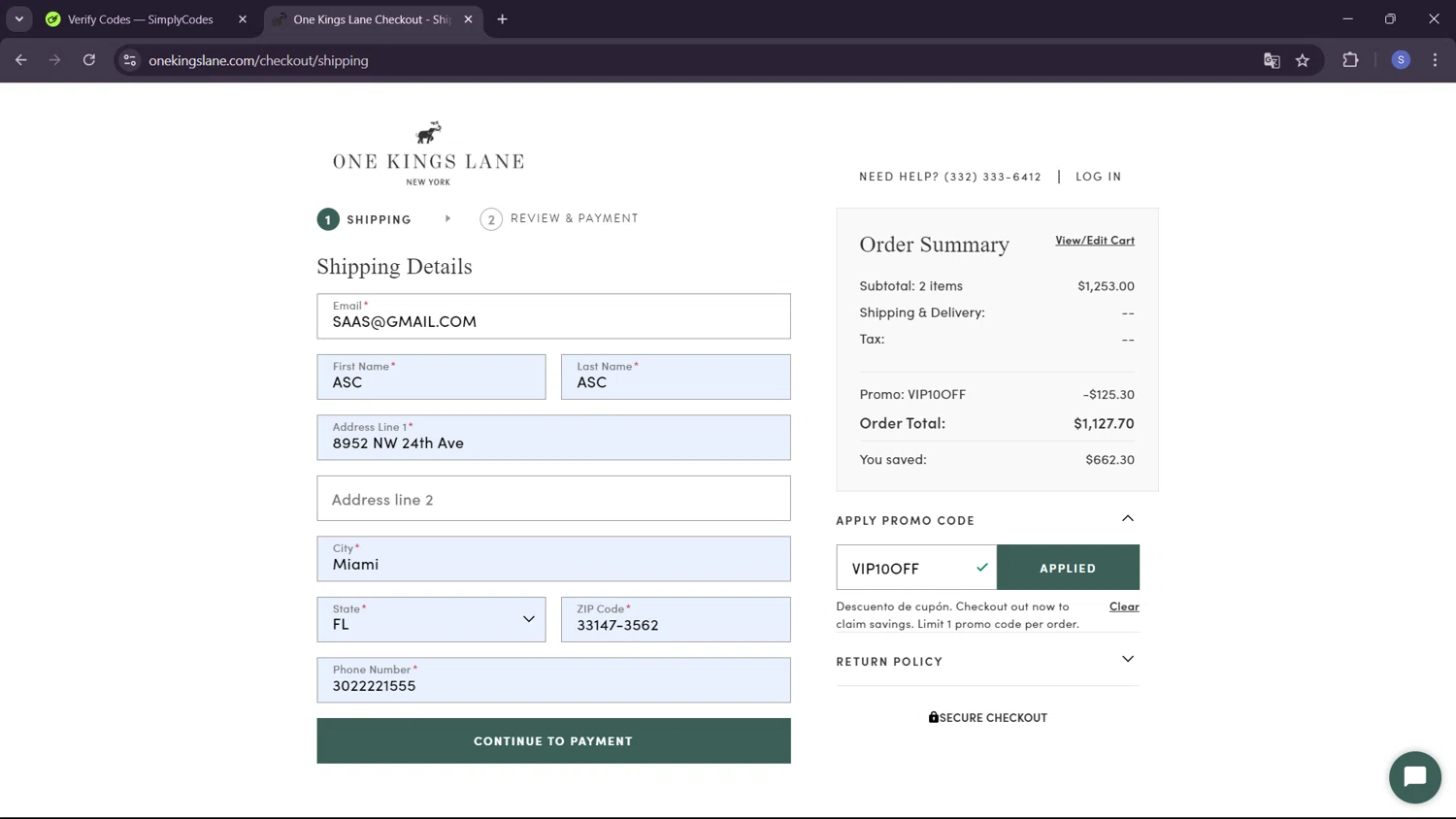Click step 1 Shipping indicator
This screenshot has height=819, width=1456.
(364, 219)
